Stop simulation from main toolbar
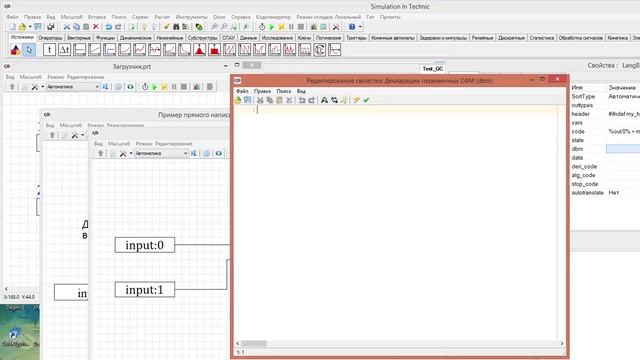Image resolution: width=640 pixels, height=360 pixels. point(301,27)
